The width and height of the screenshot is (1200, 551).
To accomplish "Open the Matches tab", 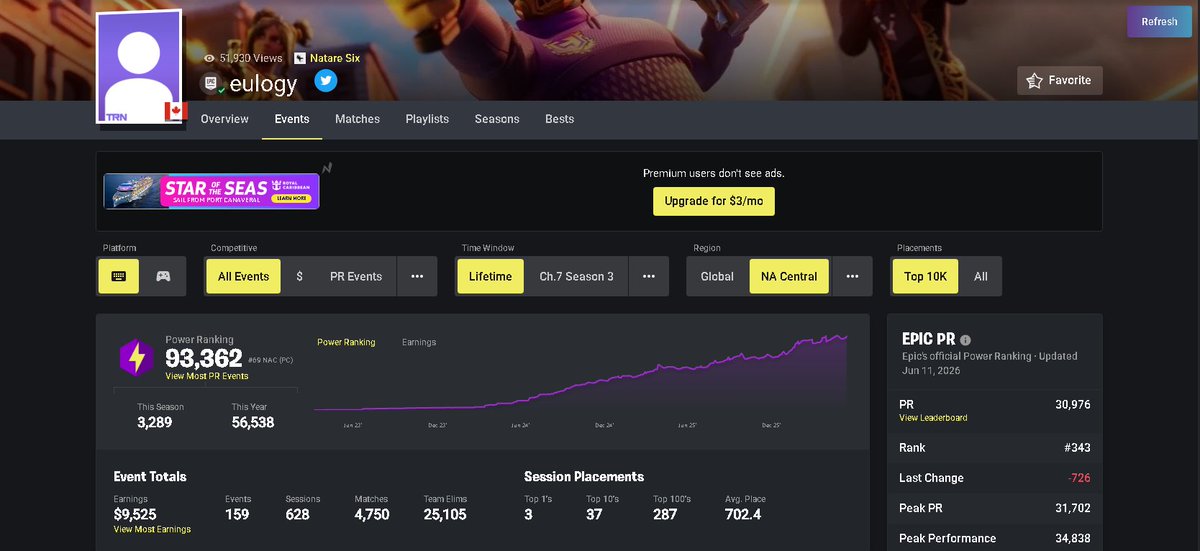I will point(358,119).
